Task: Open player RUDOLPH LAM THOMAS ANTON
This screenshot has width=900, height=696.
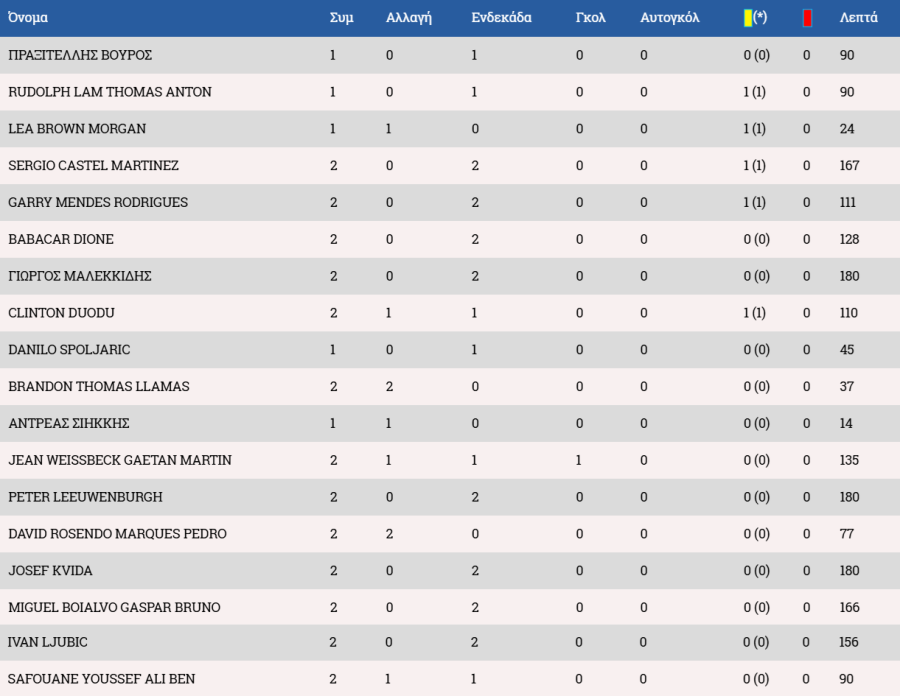Action: tap(110, 92)
